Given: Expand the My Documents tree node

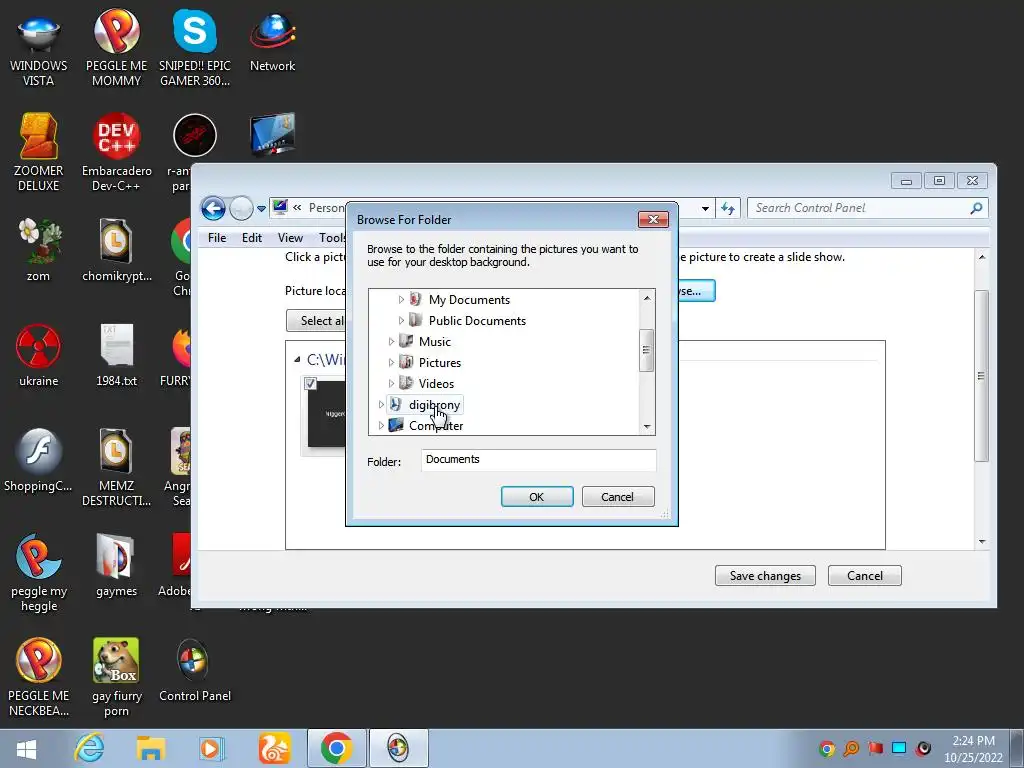Looking at the screenshot, I should pyautogui.click(x=401, y=300).
